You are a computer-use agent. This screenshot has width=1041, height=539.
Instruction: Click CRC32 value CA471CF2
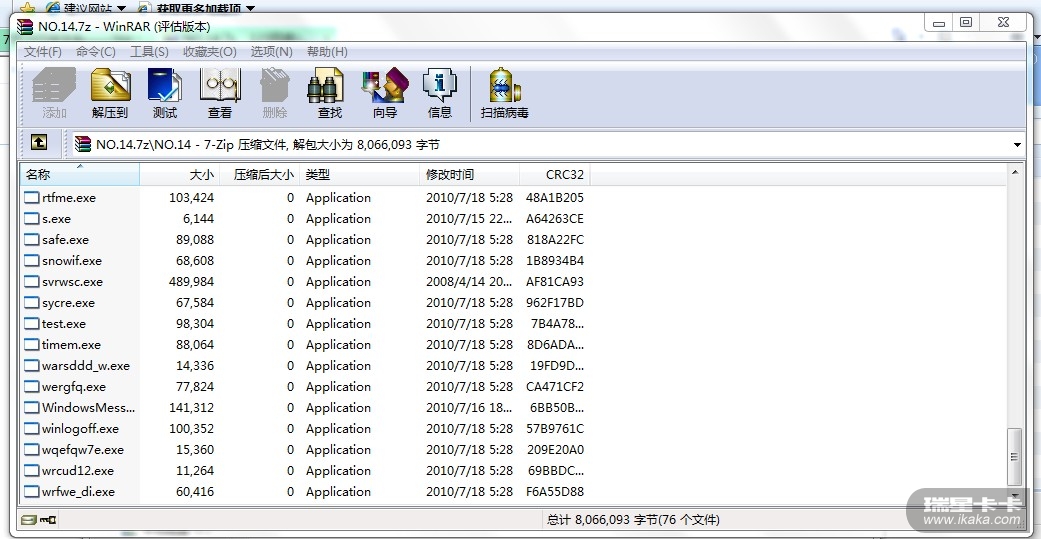pyautogui.click(x=554, y=386)
